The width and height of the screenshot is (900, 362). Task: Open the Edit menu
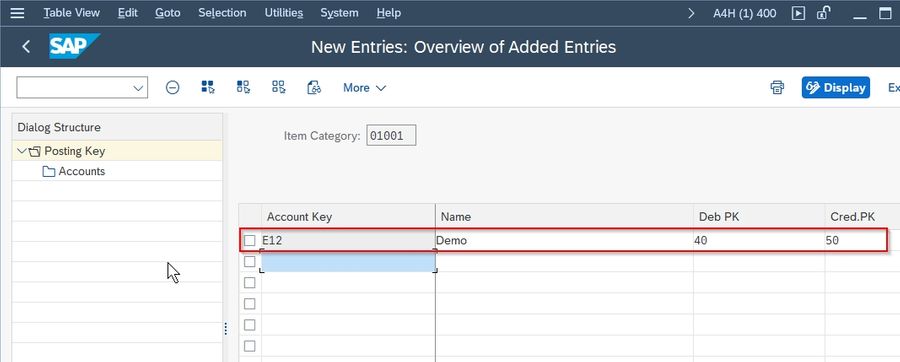point(127,13)
